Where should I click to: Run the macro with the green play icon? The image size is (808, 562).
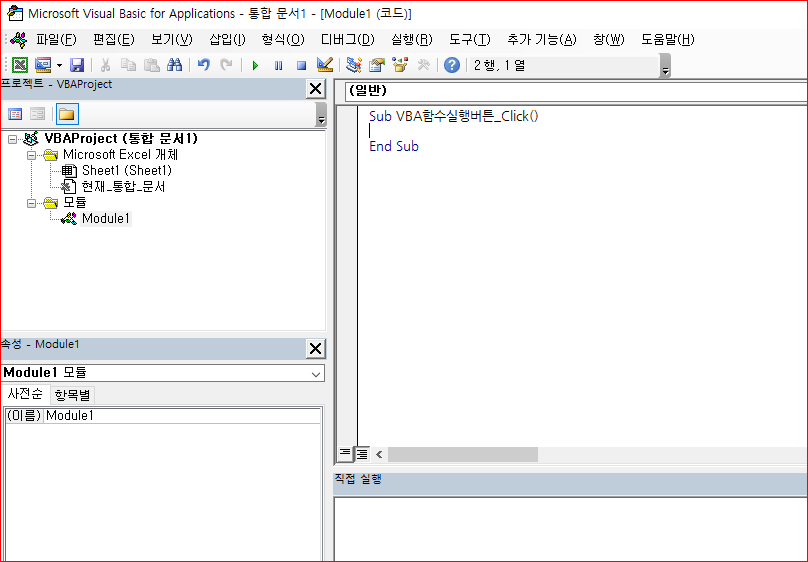[255, 65]
